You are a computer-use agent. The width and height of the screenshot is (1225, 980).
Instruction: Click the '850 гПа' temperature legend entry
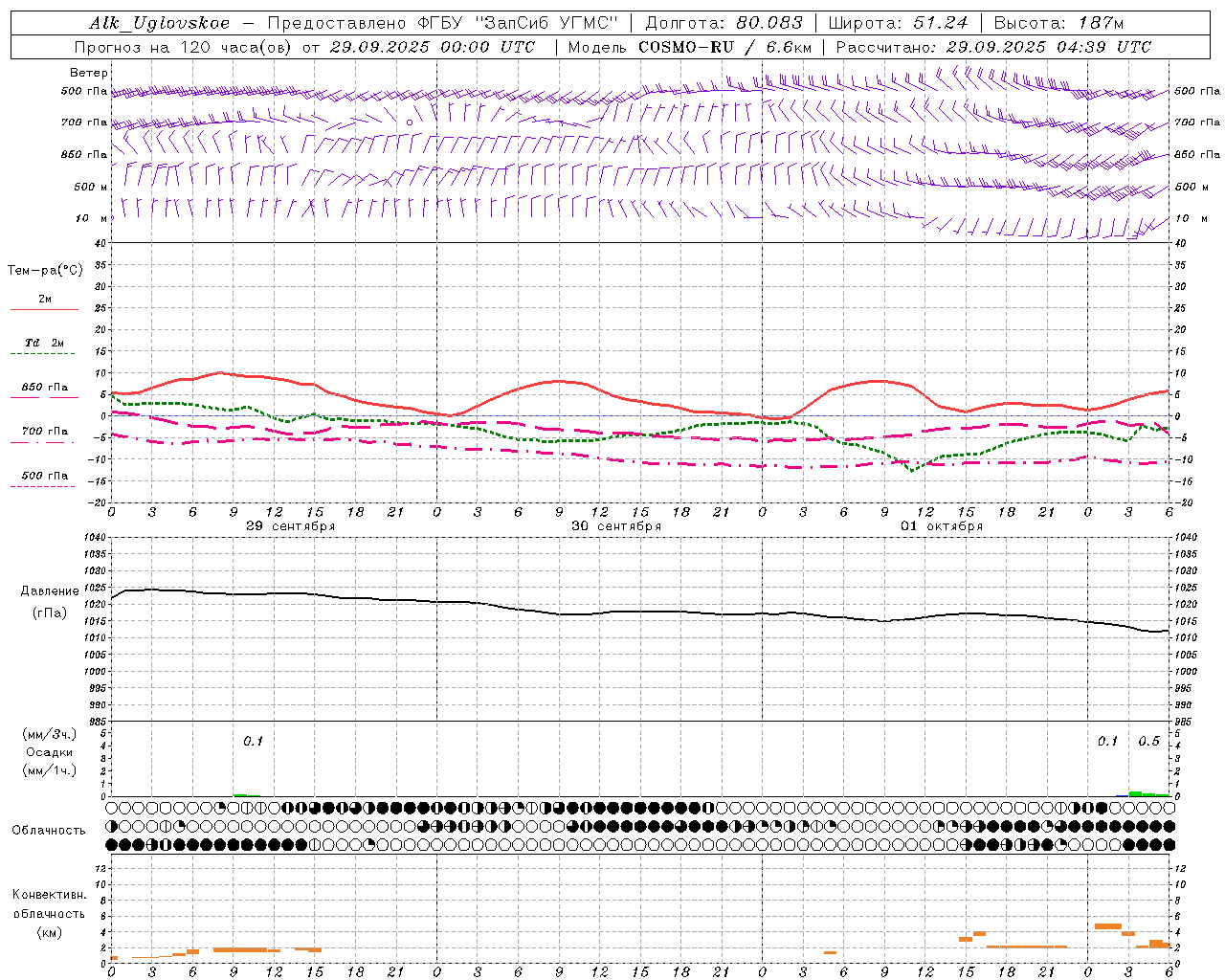45,388
